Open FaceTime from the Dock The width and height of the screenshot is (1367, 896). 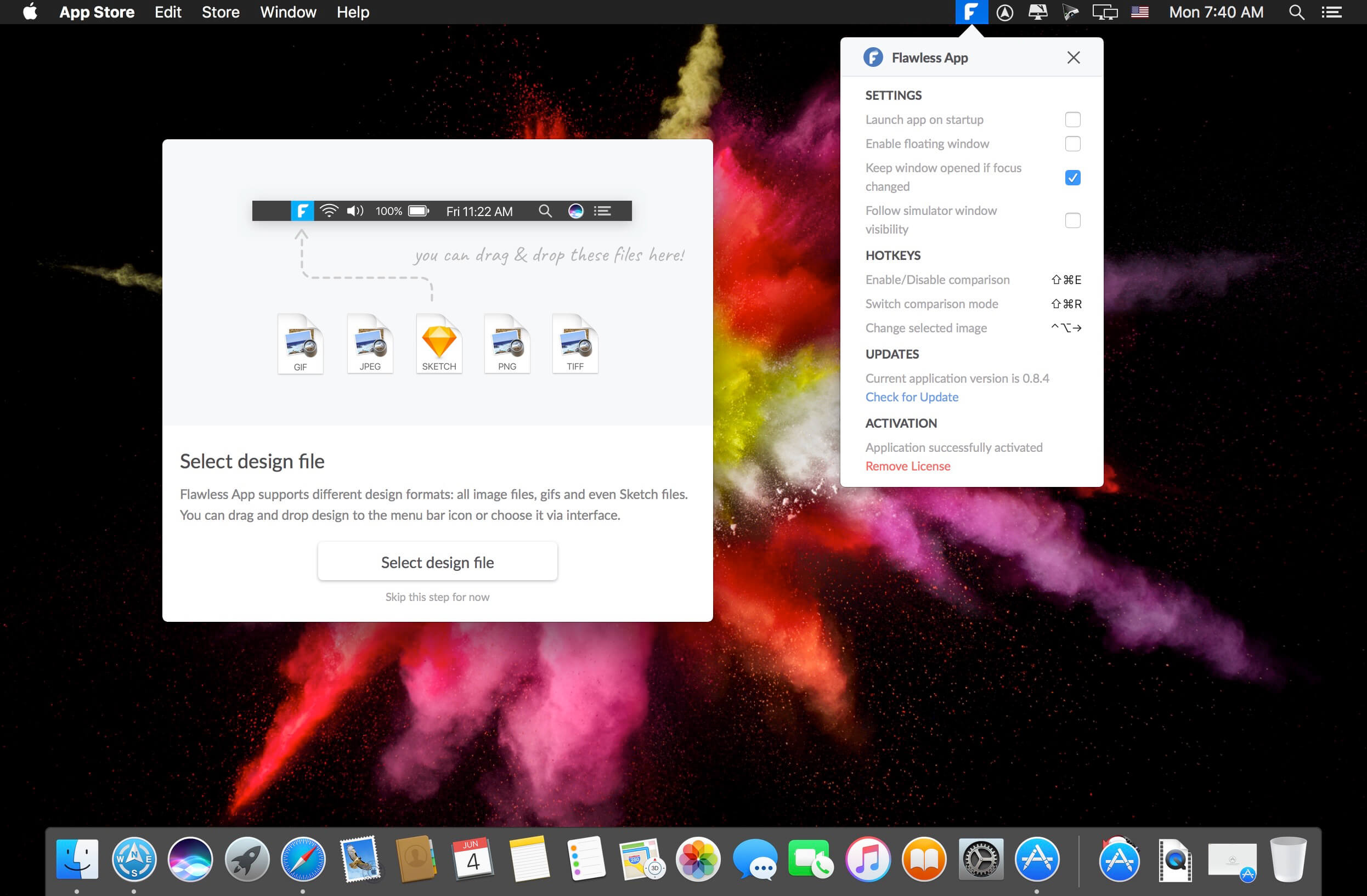point(810,859)
